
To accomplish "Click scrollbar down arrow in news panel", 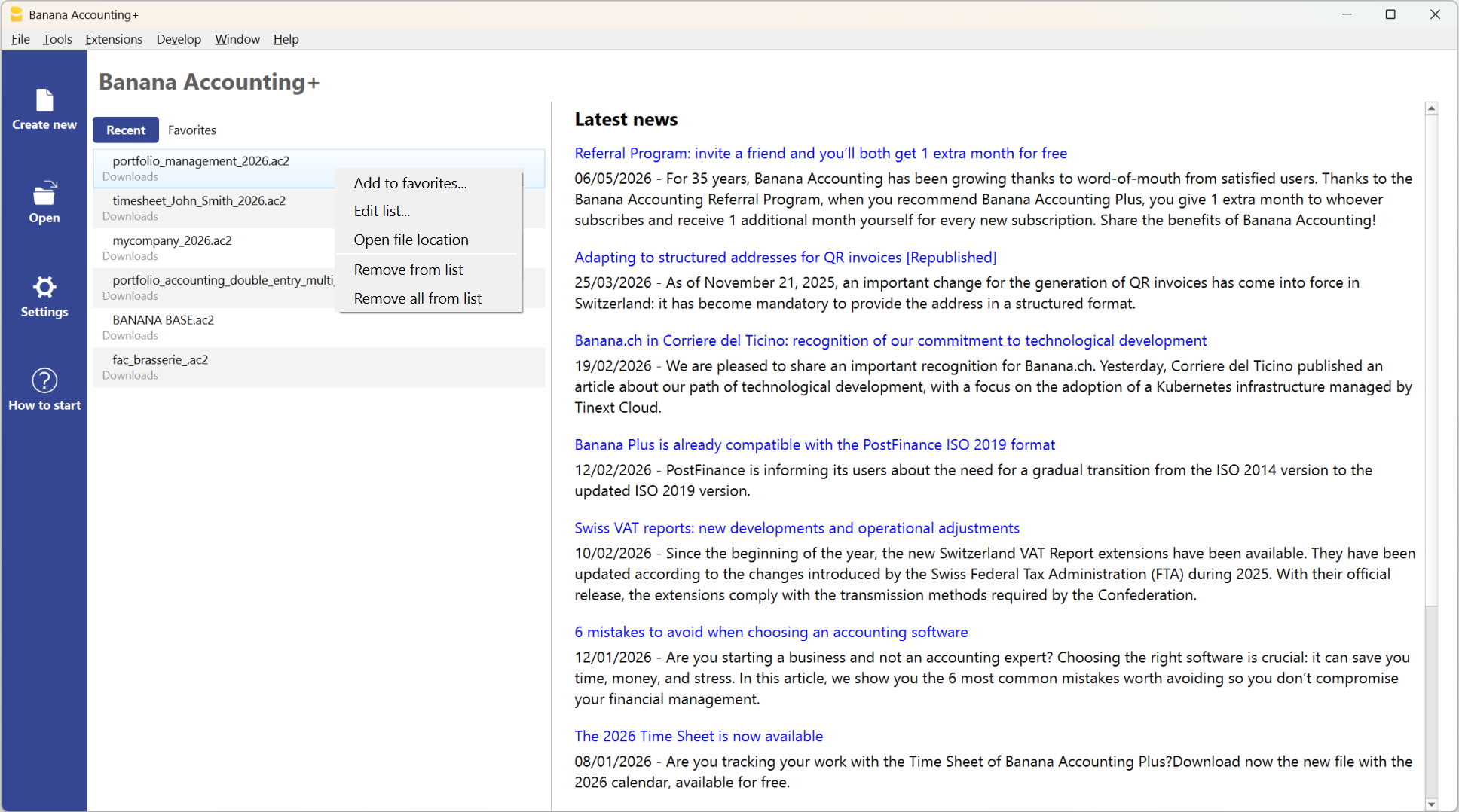I will (1431, 804).
